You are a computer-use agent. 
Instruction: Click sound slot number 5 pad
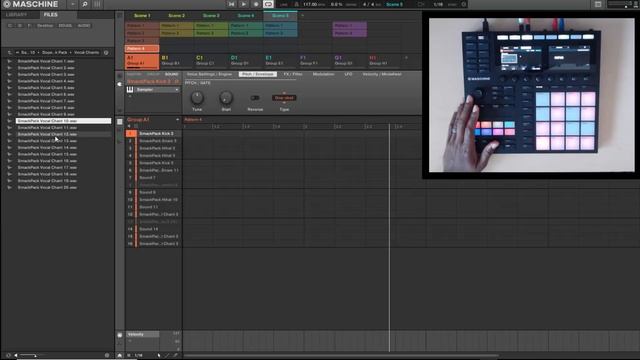pos(130,163)
